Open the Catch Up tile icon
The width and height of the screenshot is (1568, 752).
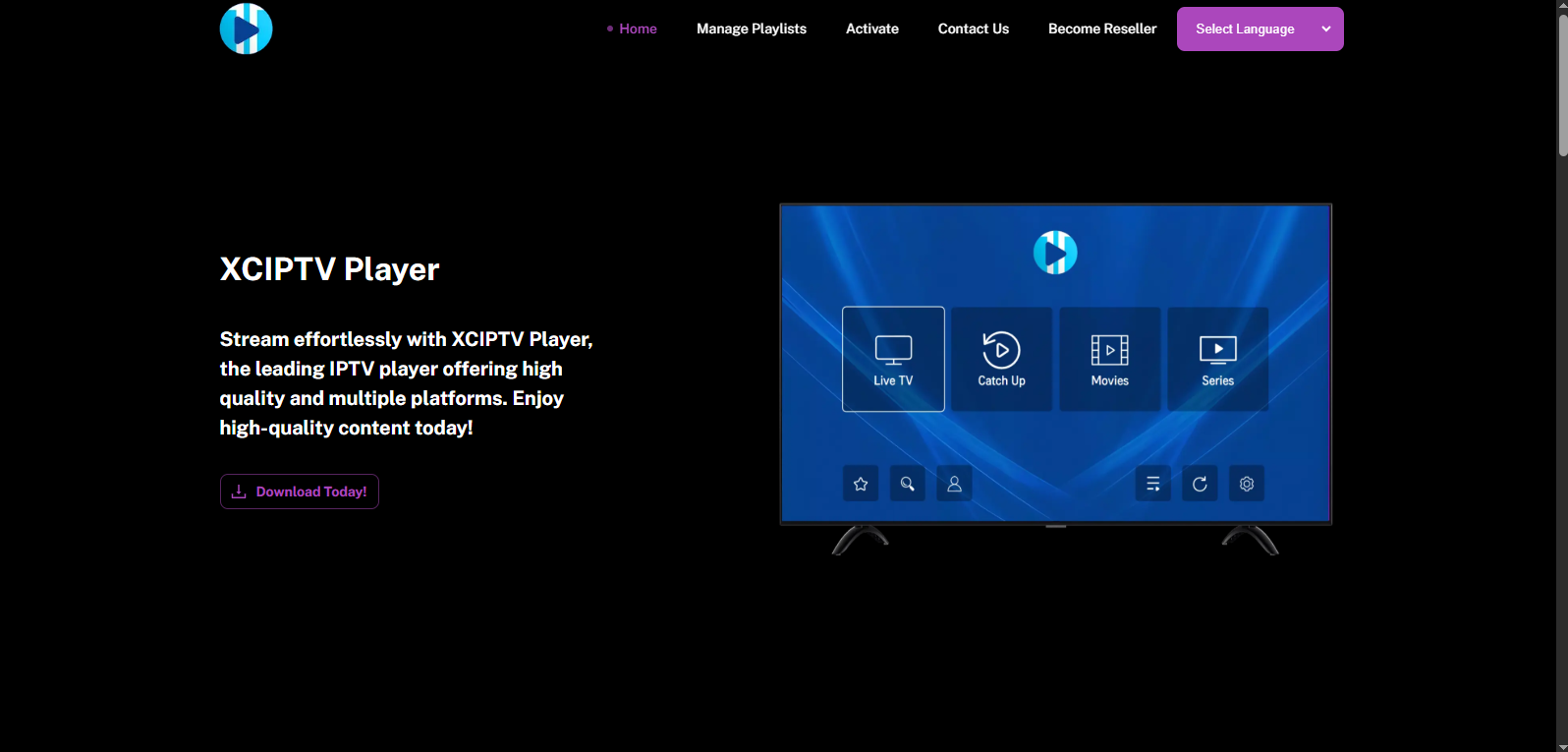pos(1001,350)
